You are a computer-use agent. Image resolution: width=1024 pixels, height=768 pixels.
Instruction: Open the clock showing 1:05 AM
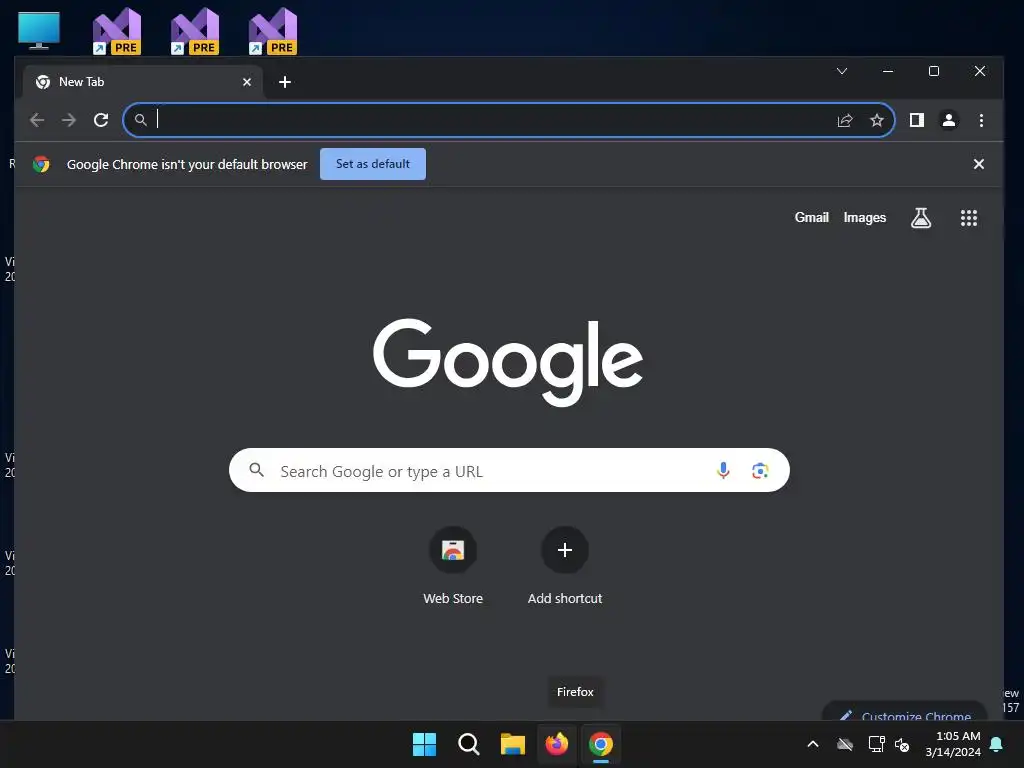pyautogui.click(x=953, y=744)
